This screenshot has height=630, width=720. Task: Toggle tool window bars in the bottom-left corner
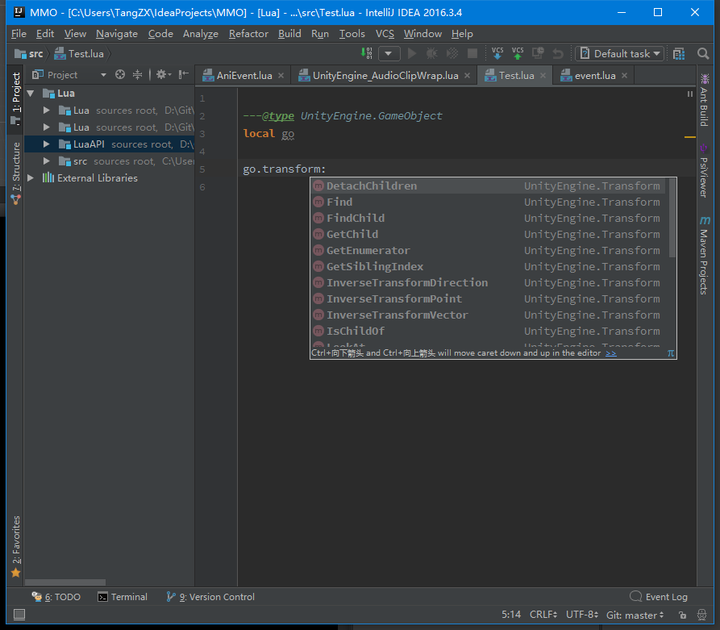(19, 615)
